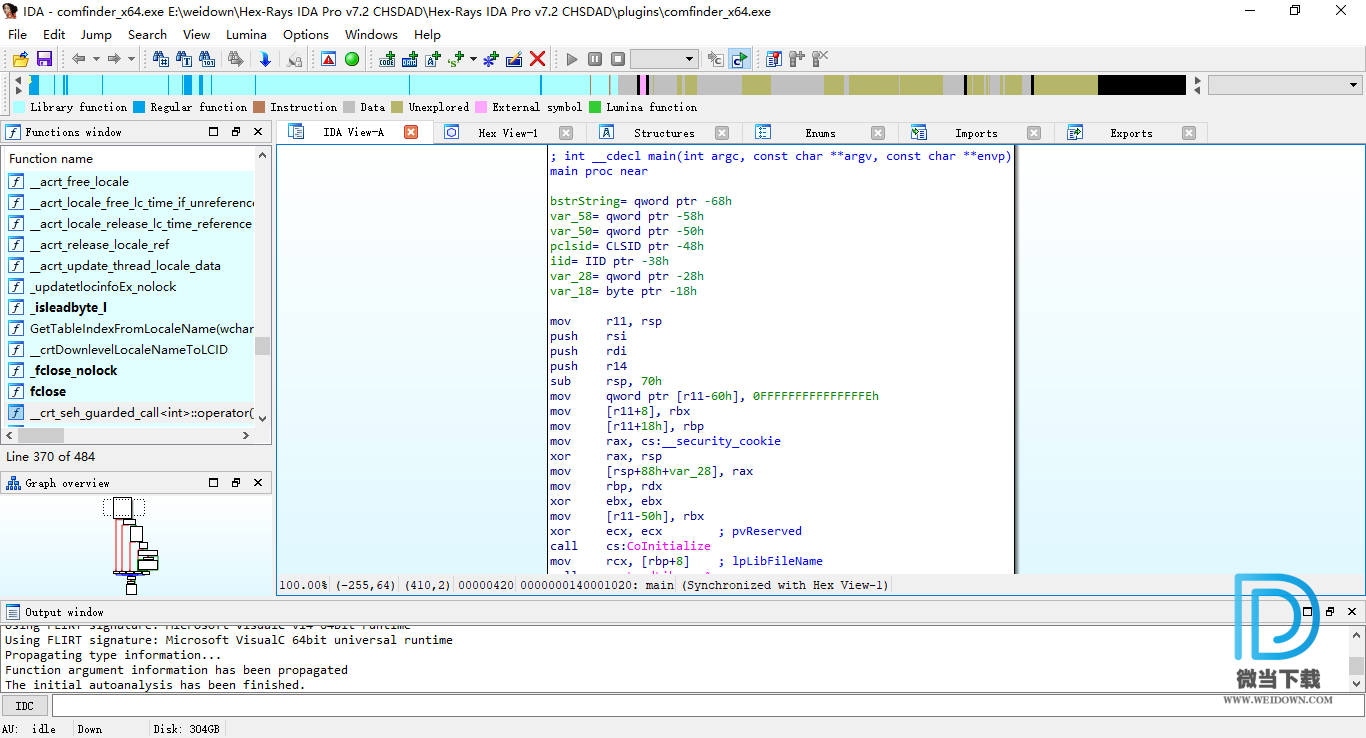
Task: Click the binary search binoculars icon
Action: point(208,59)
